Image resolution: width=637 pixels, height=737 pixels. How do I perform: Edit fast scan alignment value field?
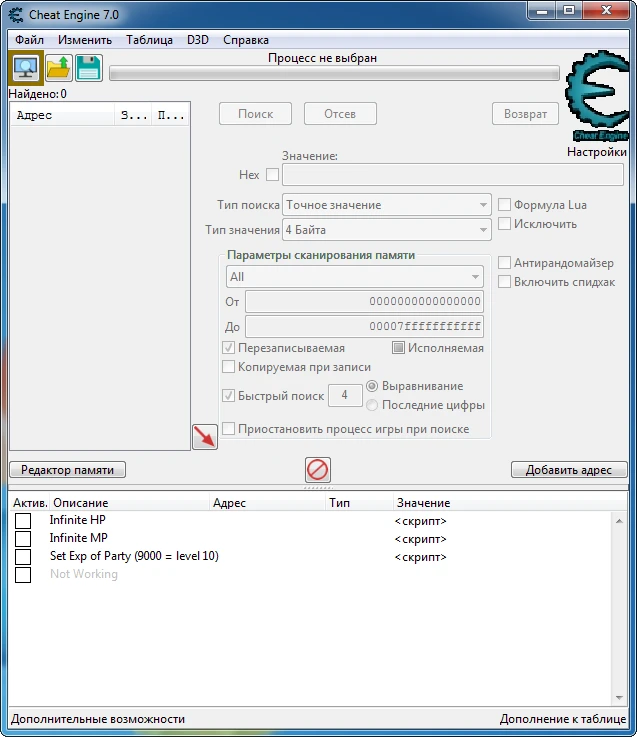pos(345,395)
